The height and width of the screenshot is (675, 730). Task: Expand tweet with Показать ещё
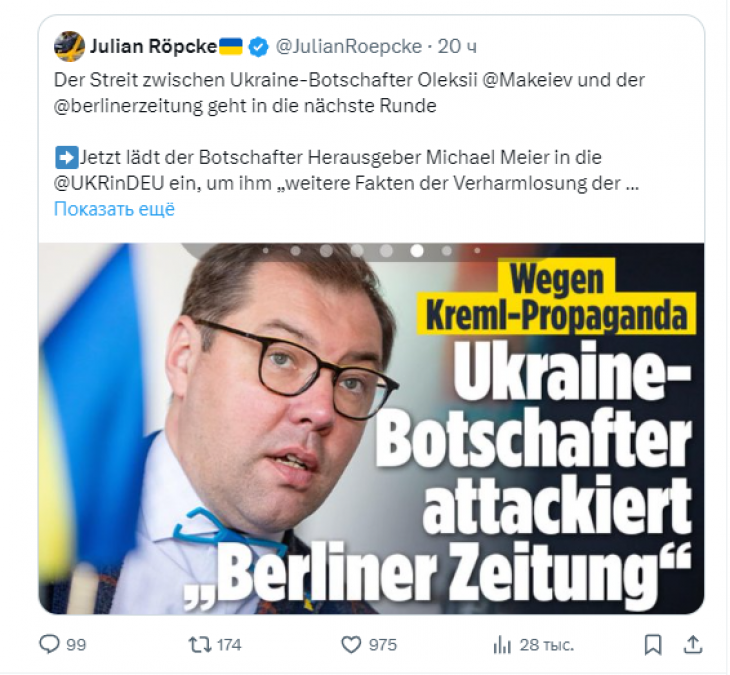114,209
